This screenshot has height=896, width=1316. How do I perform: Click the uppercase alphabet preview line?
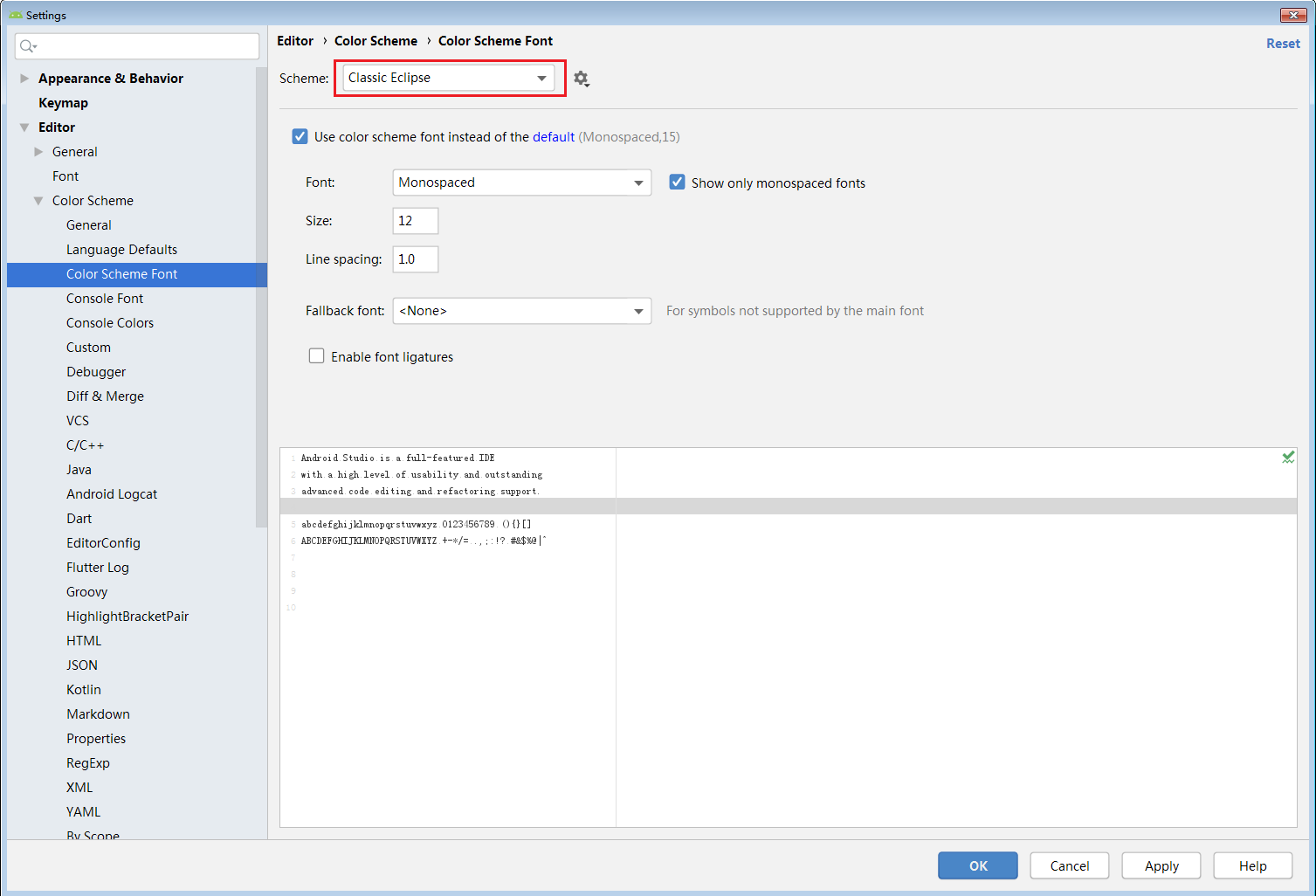pyautogui.click(x=424, y=541)
